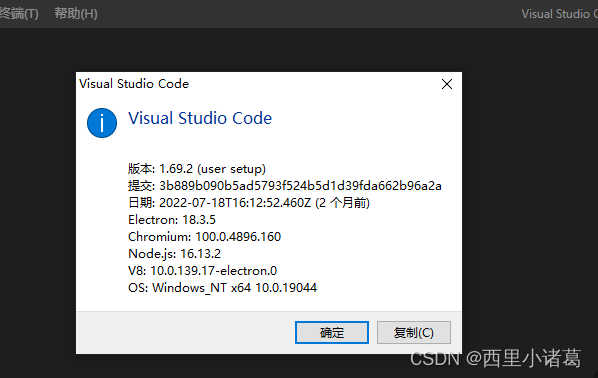Confirm the dialog with 确定 button
The width and height of the screenshot is (598, 378).
point(332,332)
